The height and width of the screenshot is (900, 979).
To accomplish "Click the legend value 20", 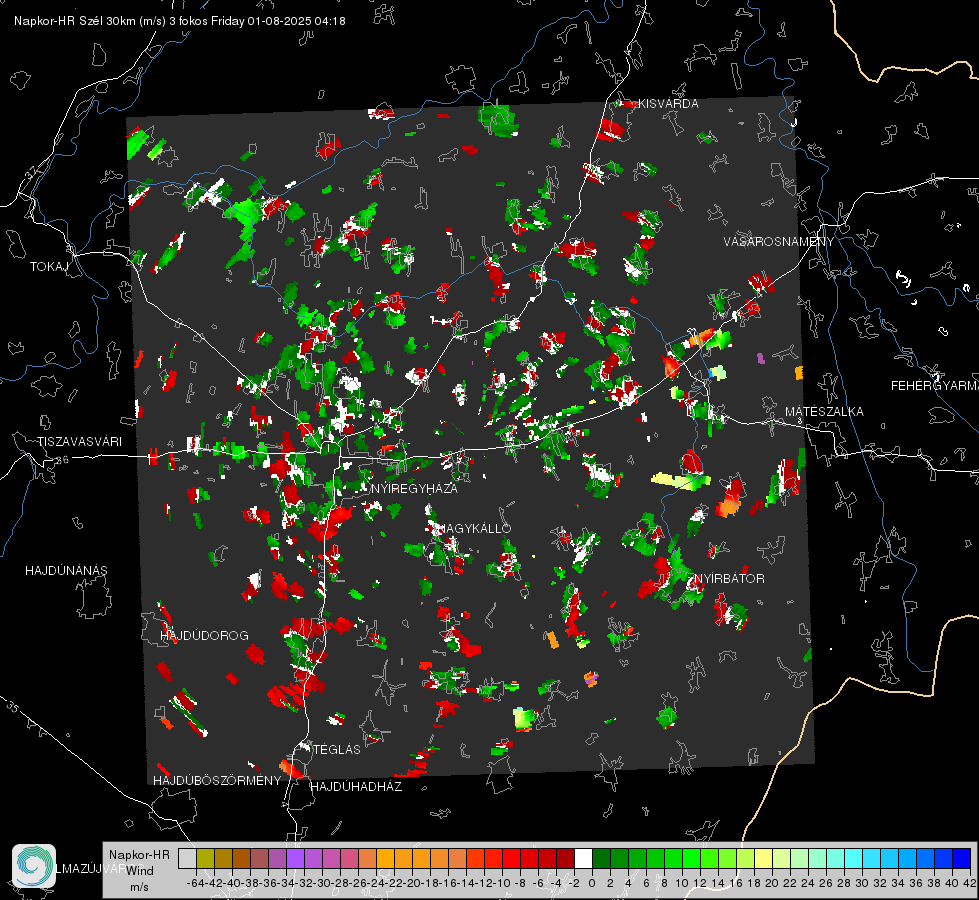I will click(772, 883).
